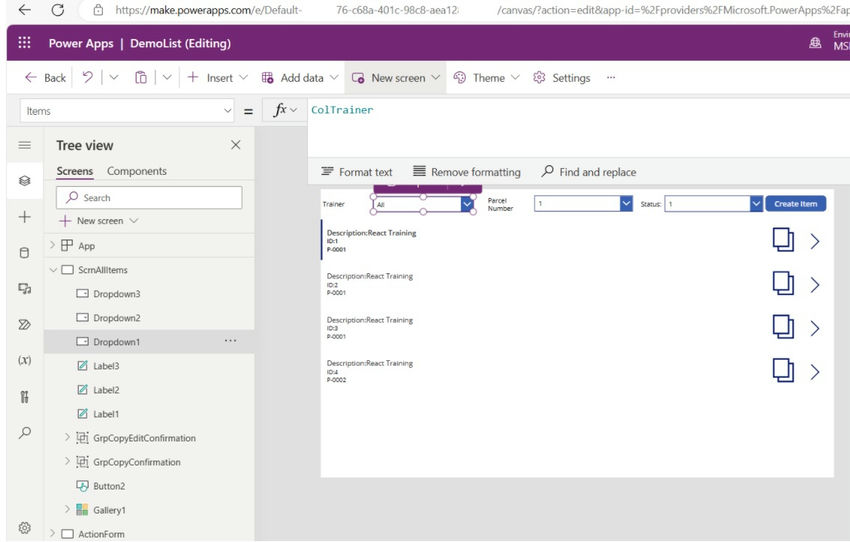Click the Create Item button
The width and height of the screenshot is (850, 542).
click(795, 204)
